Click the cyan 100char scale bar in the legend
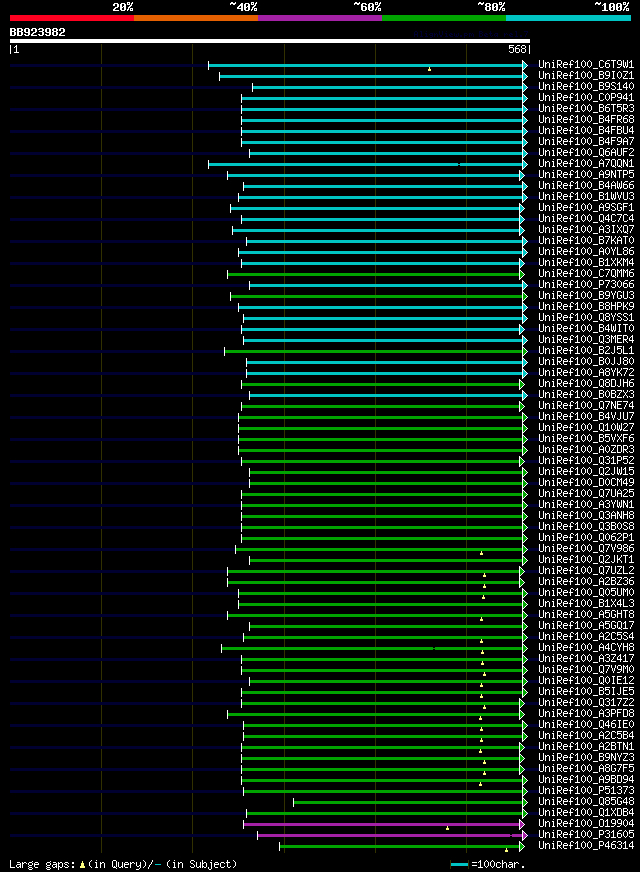The height and width of the screenshot is (872, 640). 459,865
